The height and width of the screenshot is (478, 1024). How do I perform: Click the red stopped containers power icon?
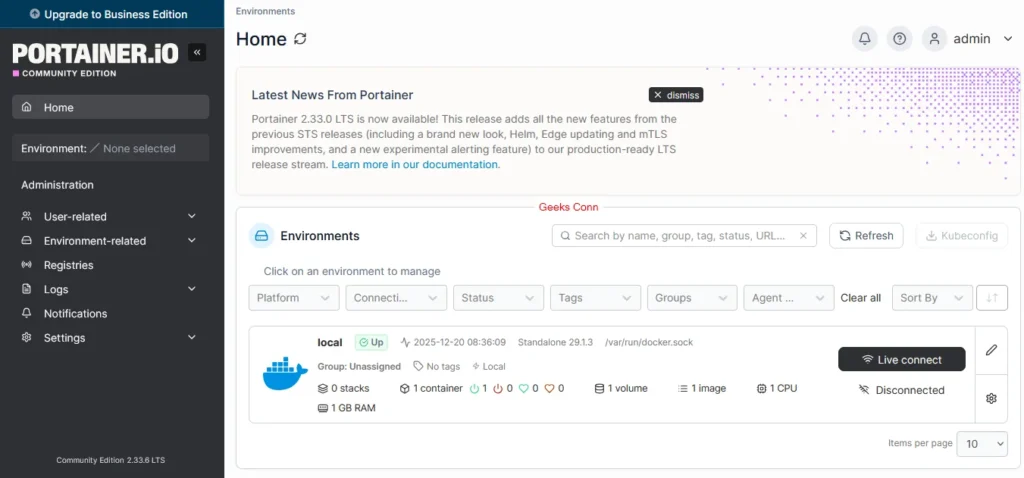point(498,389)
